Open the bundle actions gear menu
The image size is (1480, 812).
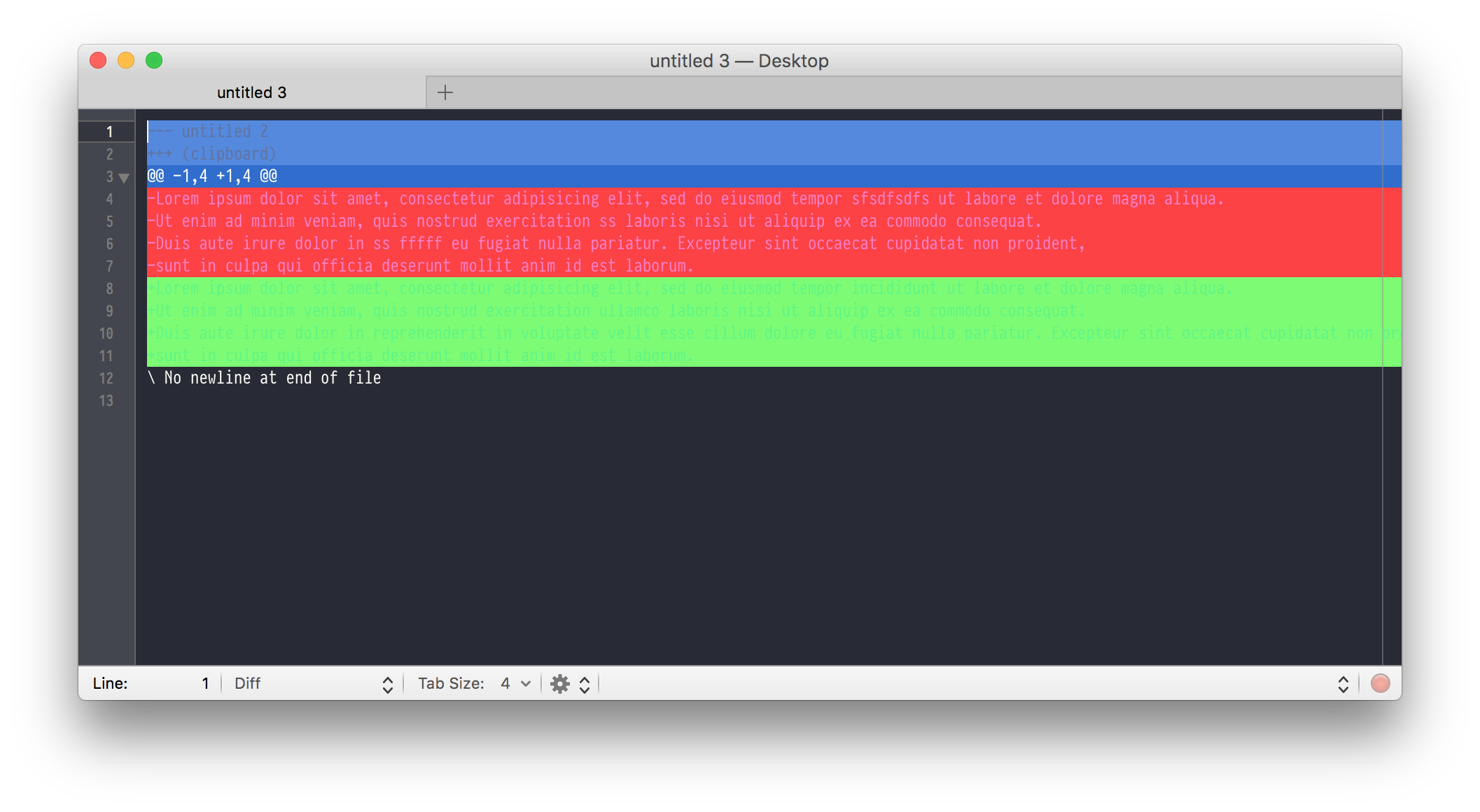[561, 684]
